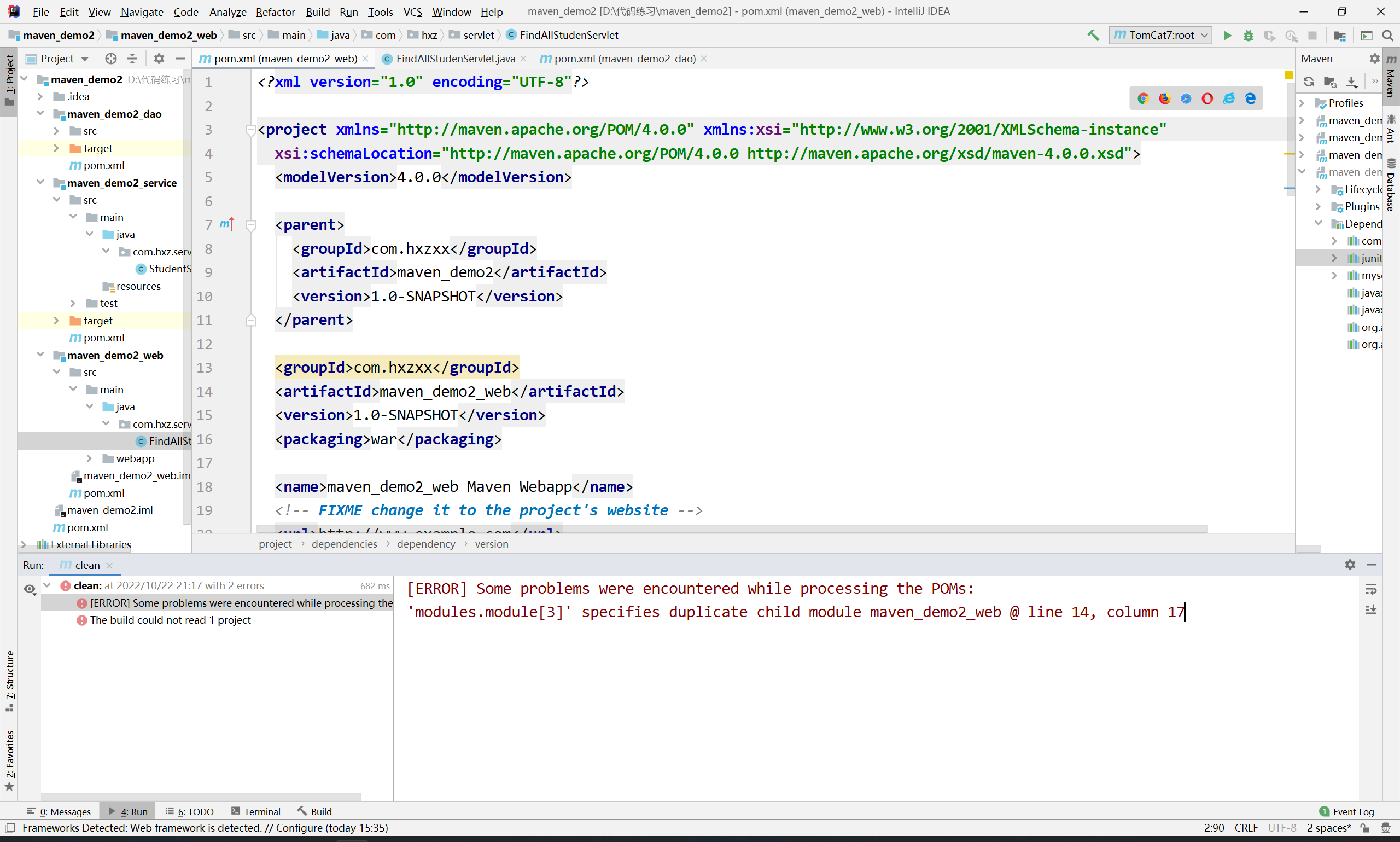
Task: Switch to pom.xml (maven_demo2_dao) tab
Action: [625, 59]
